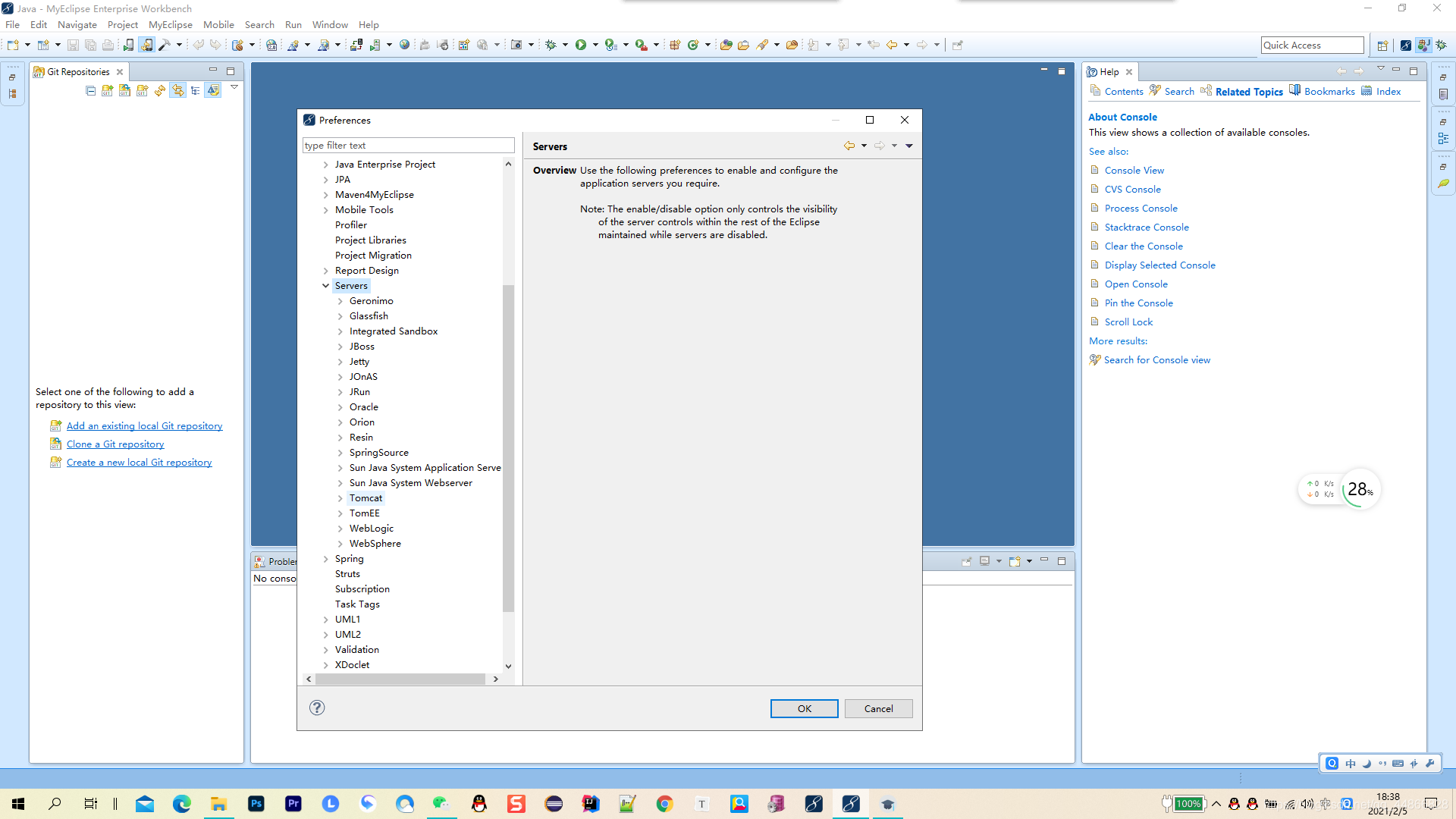Click the preferences tree horizontal scrollbar
Image resolution: width=1456 pixels, height=819 pixels.
pos(400,679)
